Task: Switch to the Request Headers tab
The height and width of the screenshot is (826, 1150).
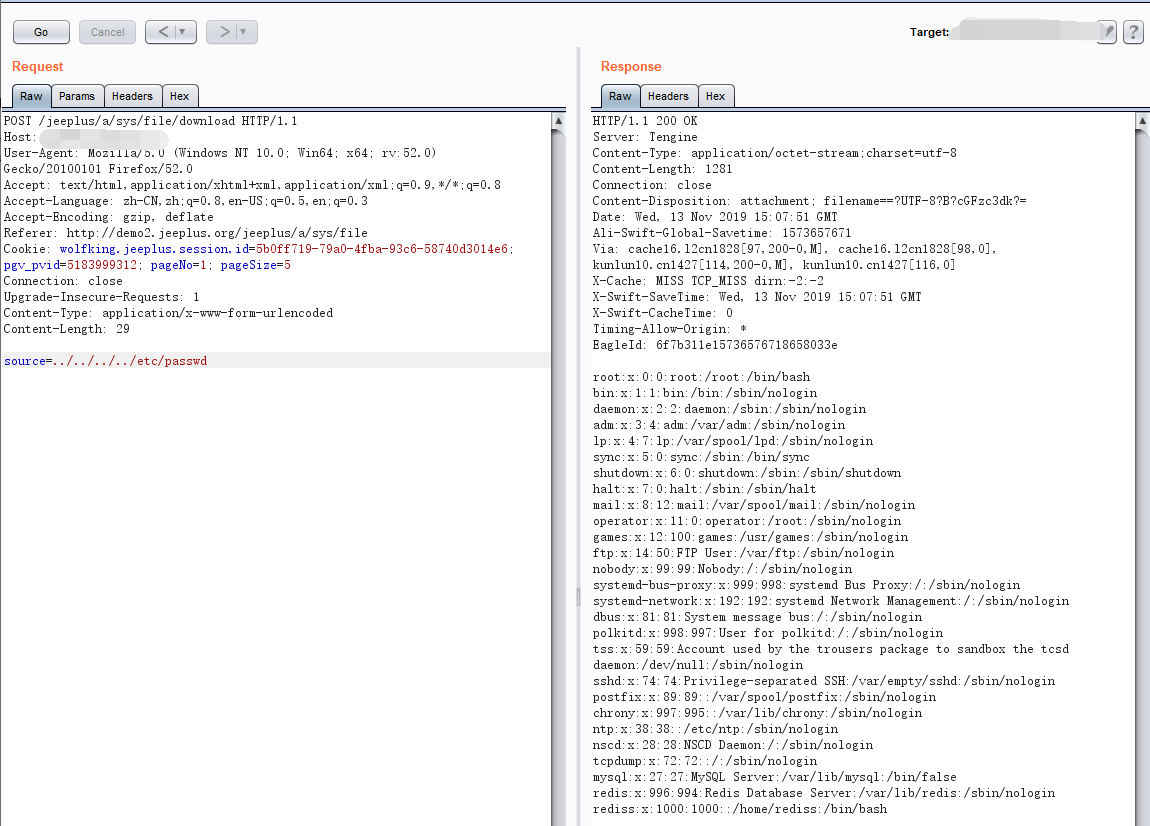Action: [x=132, y=96]
